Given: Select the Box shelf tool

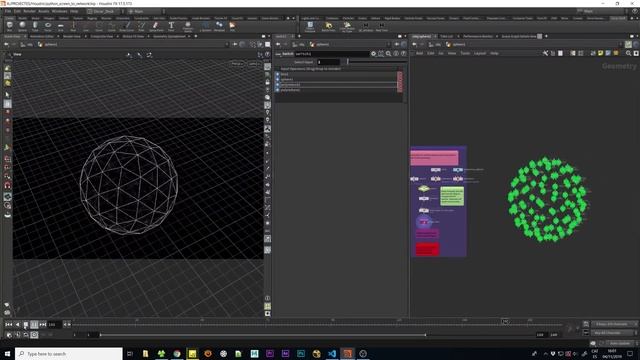Looking at the screenshot, I should pos(9,27).
